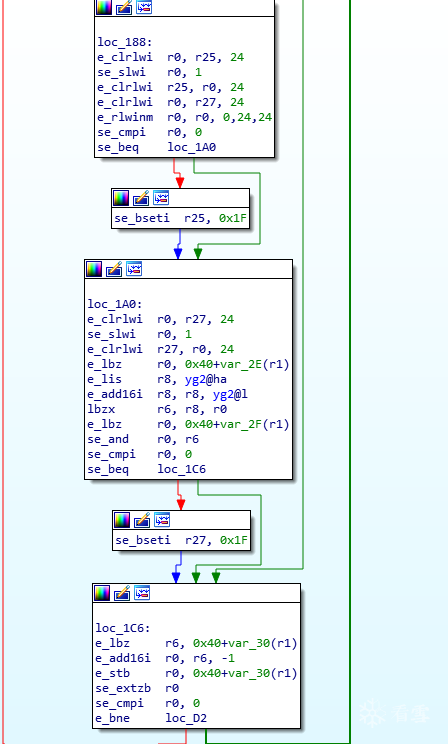The image size is (448, 744).
Task: Follow yg2@ha symbol in e_lis line
Action: click(x=205, y=380)
